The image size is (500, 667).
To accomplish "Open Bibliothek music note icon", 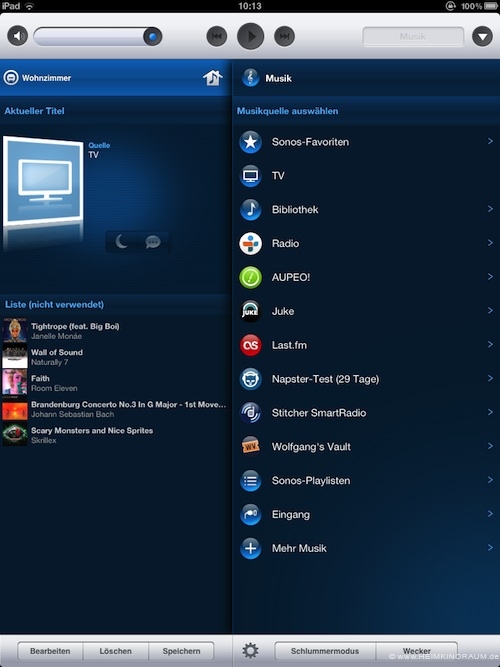I will (x=250, y=209).
